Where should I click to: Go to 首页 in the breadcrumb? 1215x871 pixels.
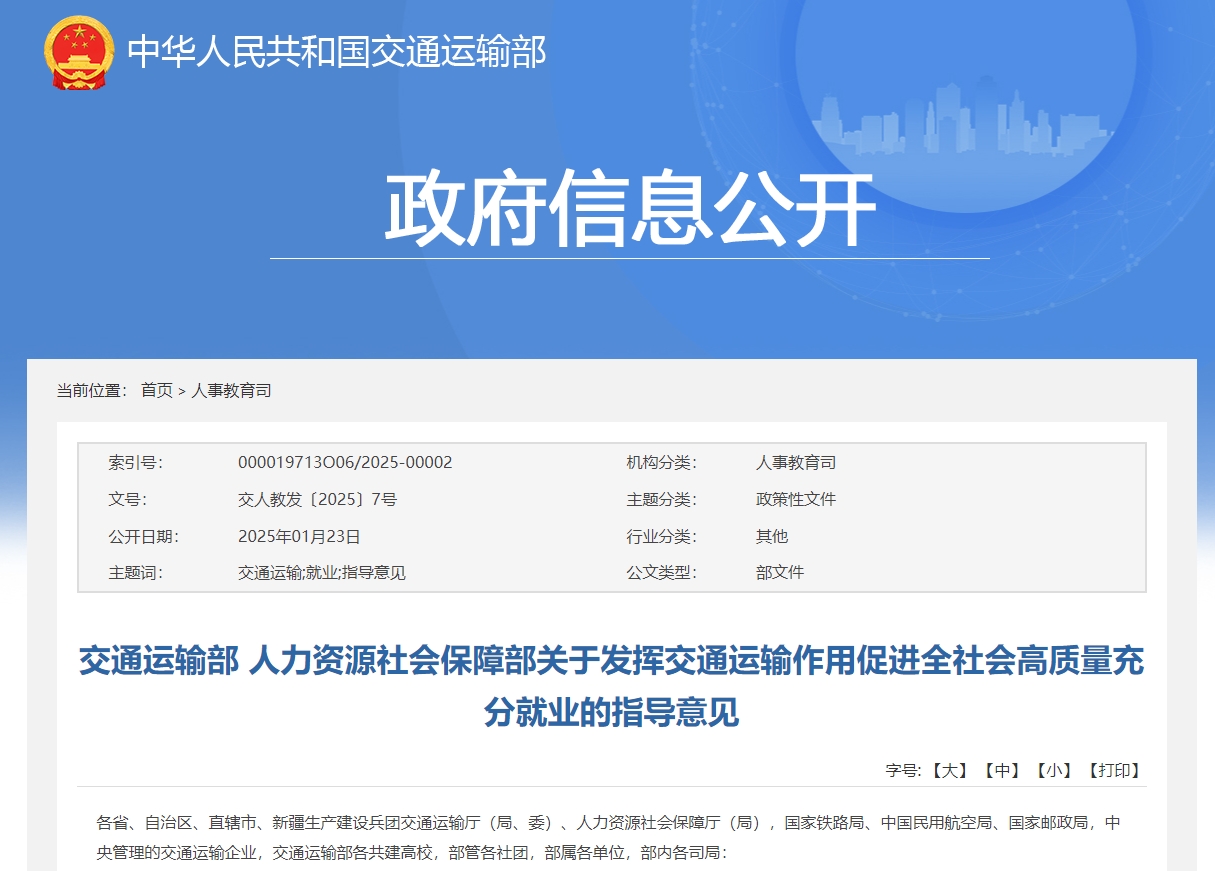(156, 390)
